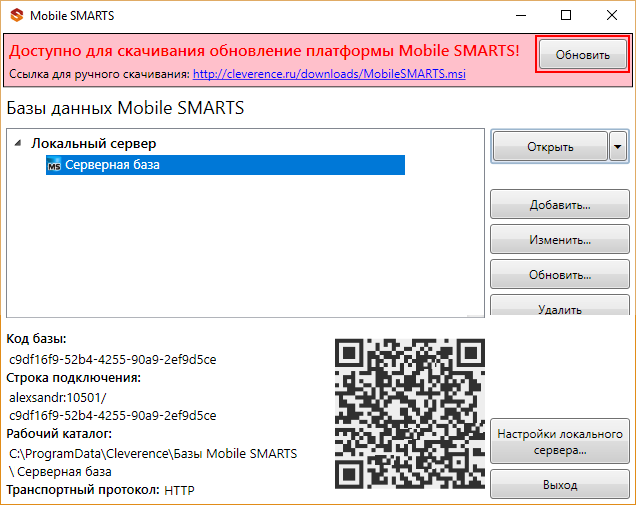Open the MobileSMARTS.msi download link
The height and width of the screenshot is (505, 636).
[329, 74]
